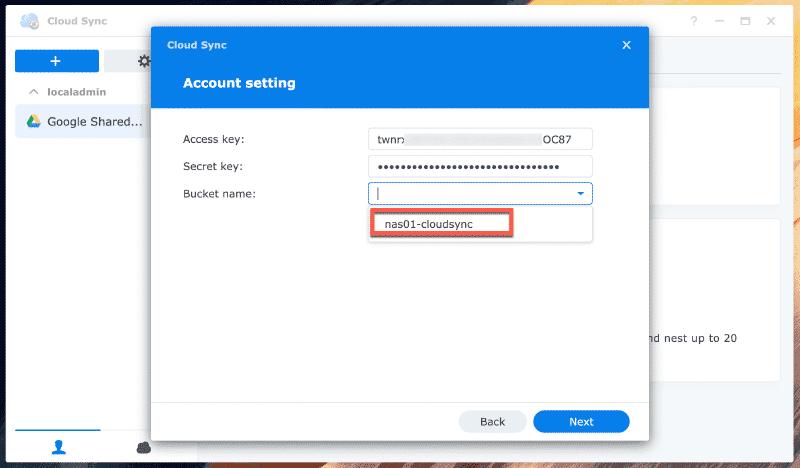800x468 pixels.
Task: Click the Back button
Action: tap(492, 421)
